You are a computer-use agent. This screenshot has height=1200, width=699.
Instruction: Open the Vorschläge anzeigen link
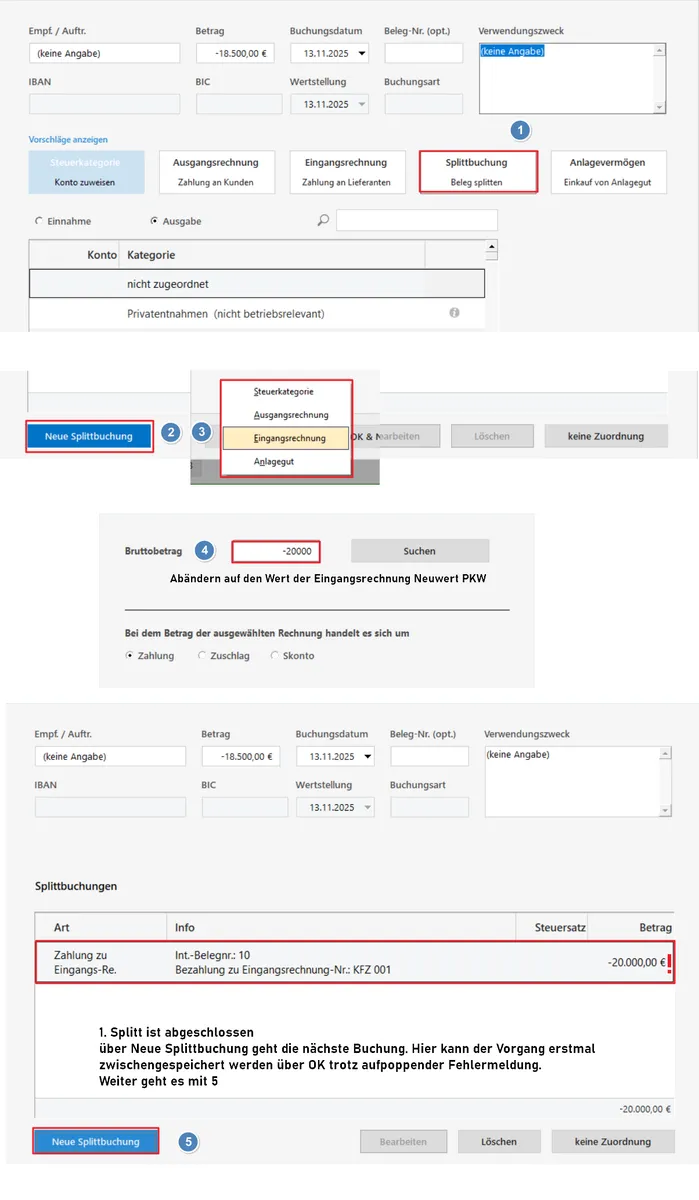(x=68, y=140)
